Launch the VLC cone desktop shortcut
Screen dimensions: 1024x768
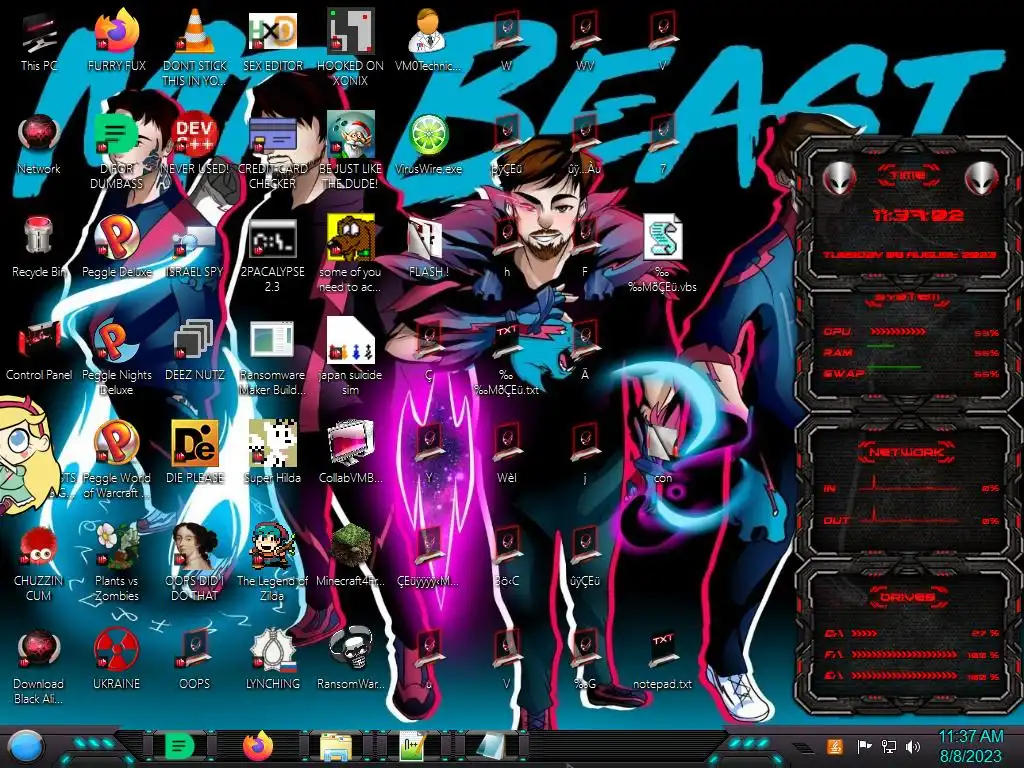click(195, 47)
